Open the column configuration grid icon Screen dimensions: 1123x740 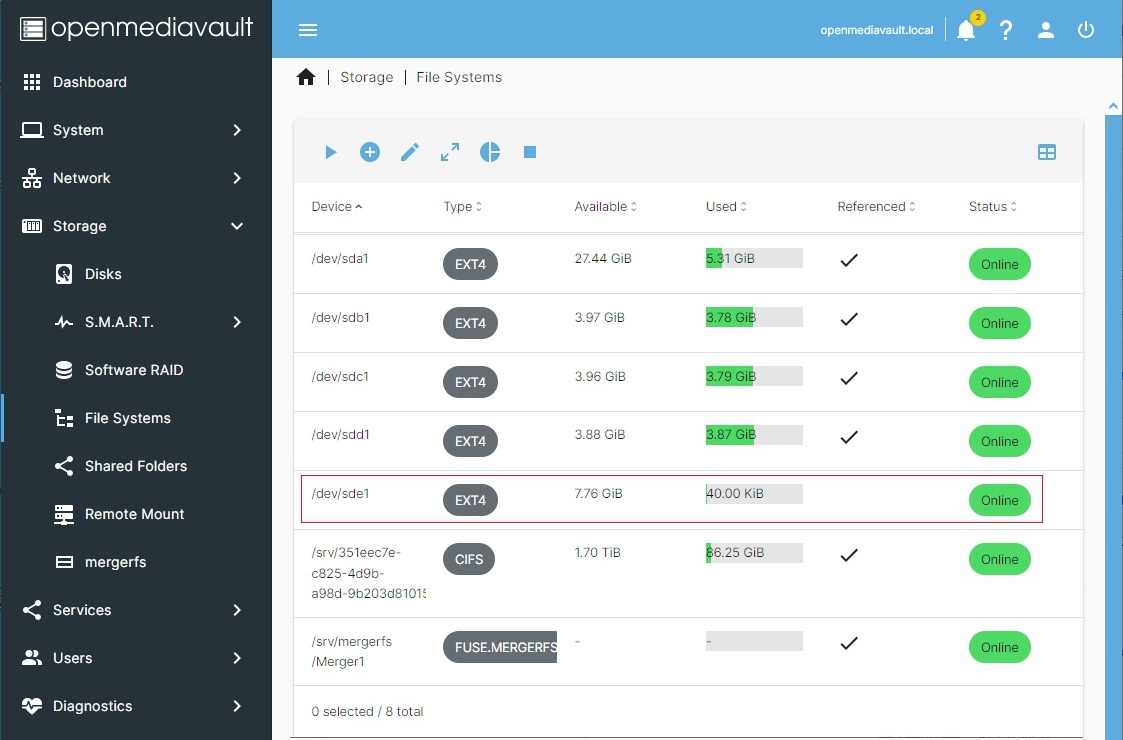pos(1047,152)
